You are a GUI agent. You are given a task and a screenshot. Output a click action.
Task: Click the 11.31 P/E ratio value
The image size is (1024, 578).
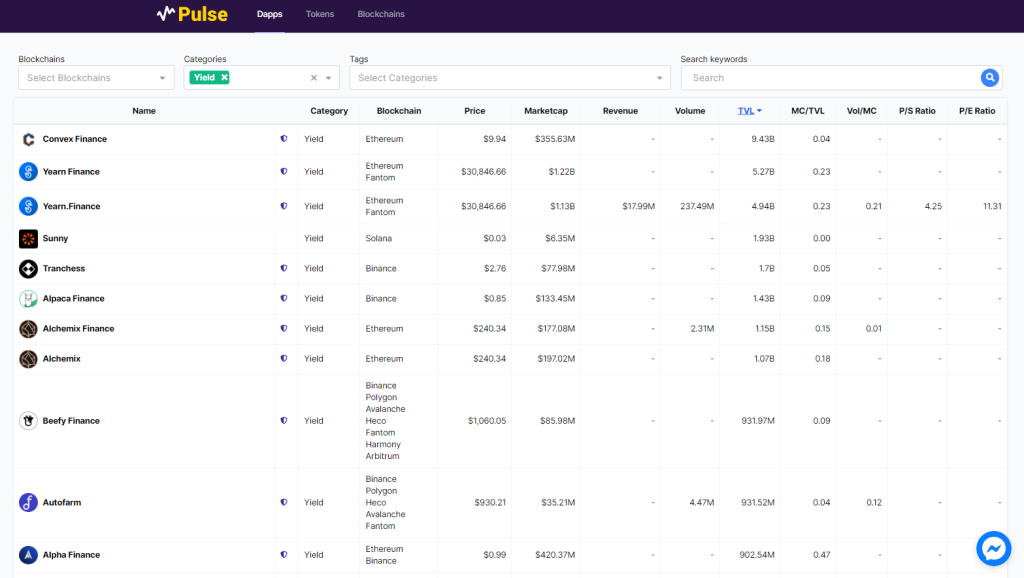pos(992,206)
